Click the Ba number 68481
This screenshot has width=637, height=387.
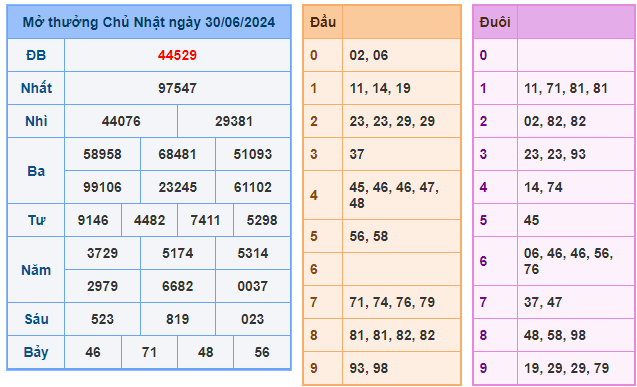coord(178,154)
